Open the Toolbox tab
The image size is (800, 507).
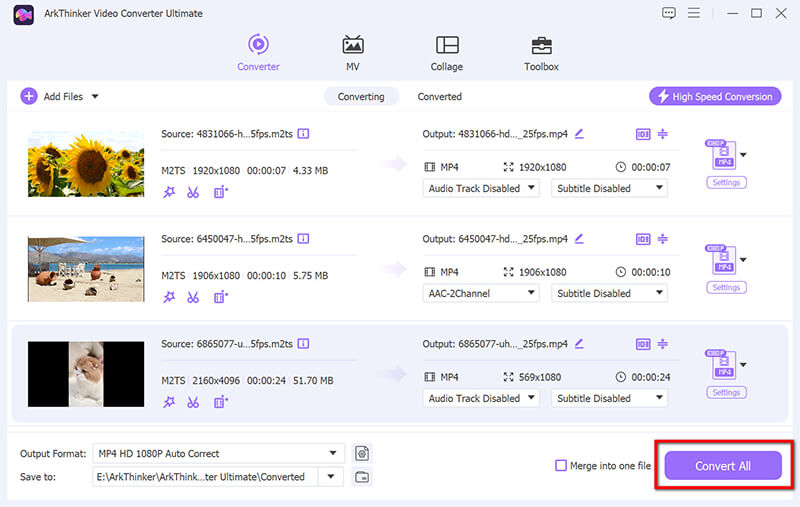click(541, 53)
